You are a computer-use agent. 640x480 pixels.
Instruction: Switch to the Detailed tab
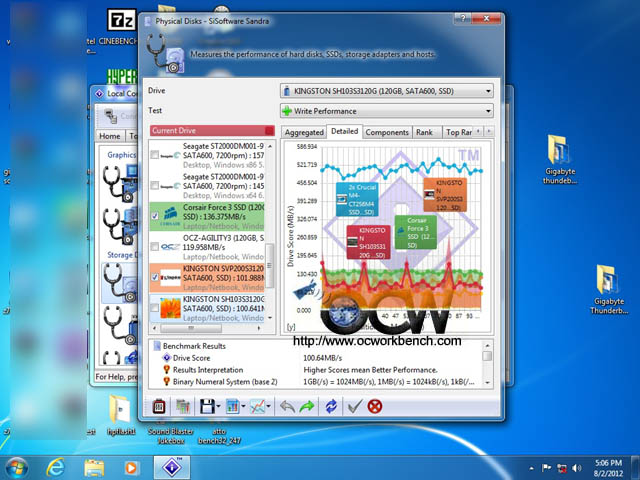pos(344,131)
